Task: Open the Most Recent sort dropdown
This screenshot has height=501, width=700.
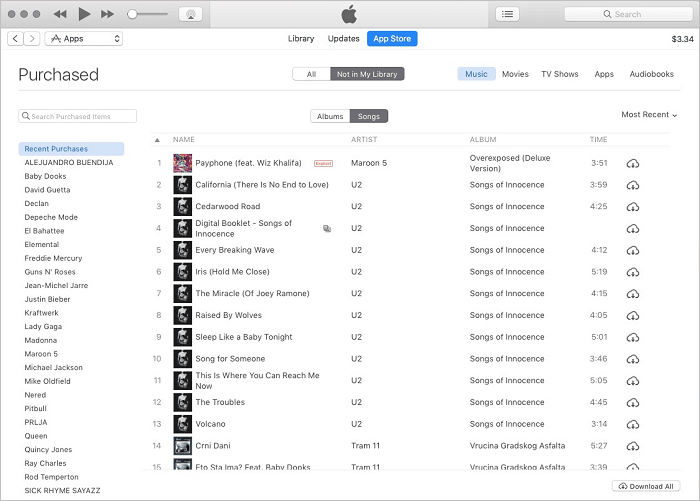Action: coord(649,115)
